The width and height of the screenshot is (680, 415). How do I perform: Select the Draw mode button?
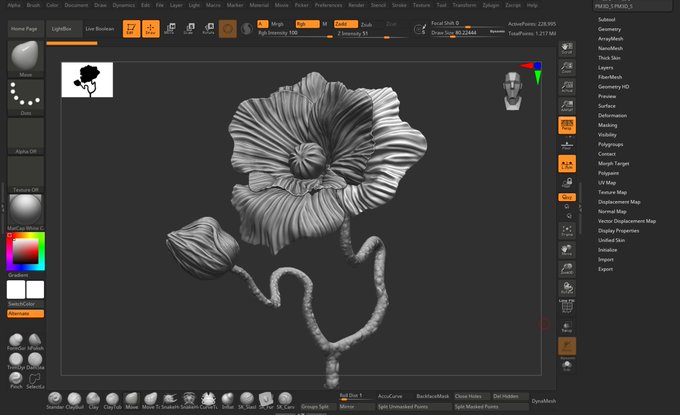pyautogui.click(x=151, y=29)
